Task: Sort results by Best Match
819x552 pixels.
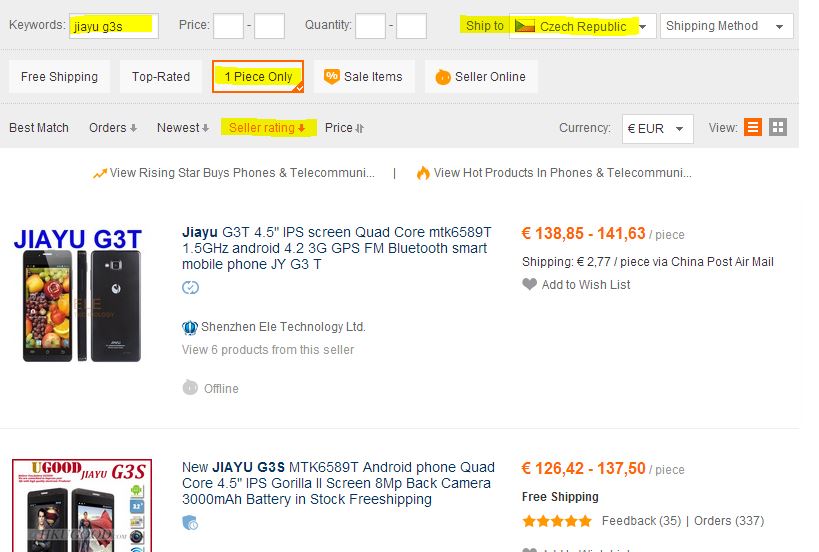Action: pyautogui.click(x=39, y=128)
